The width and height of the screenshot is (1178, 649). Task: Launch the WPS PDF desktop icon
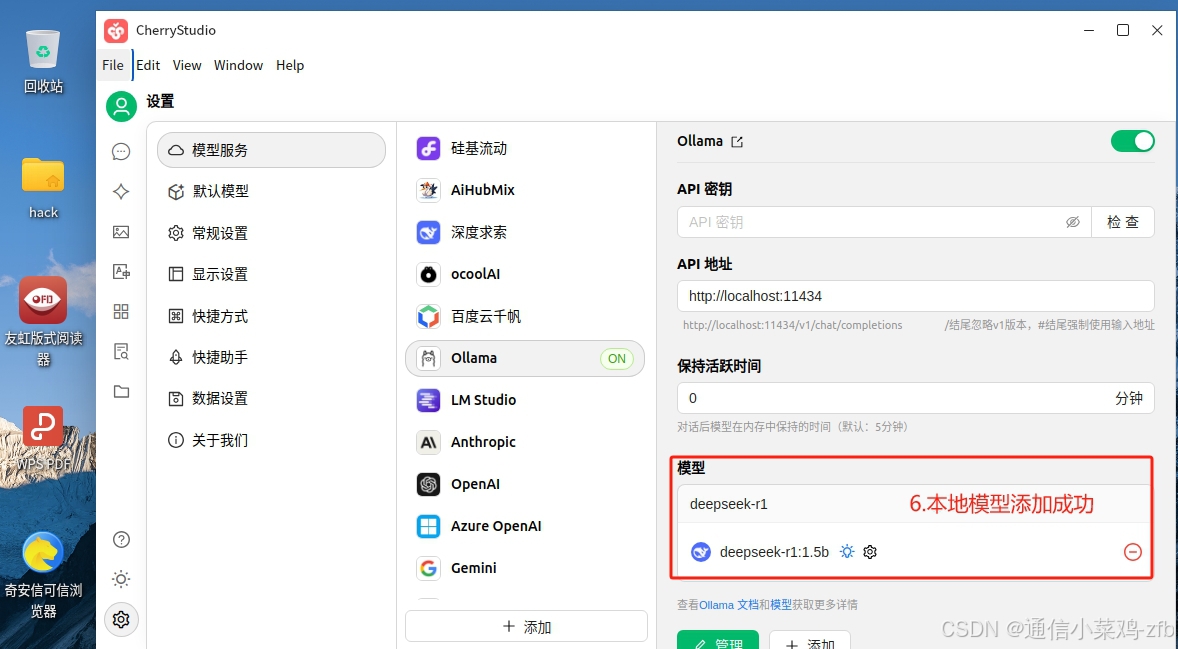click(x=43, y=439)
